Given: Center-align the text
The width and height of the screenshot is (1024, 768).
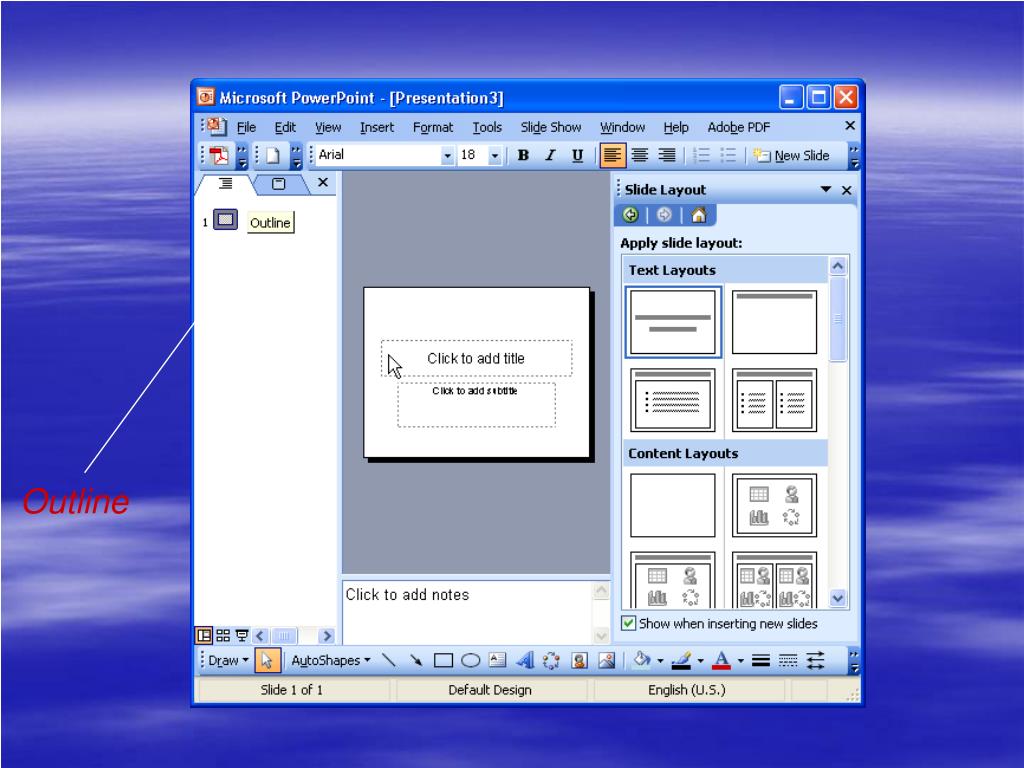Looking at the screenshot, I should coord(640,155).
